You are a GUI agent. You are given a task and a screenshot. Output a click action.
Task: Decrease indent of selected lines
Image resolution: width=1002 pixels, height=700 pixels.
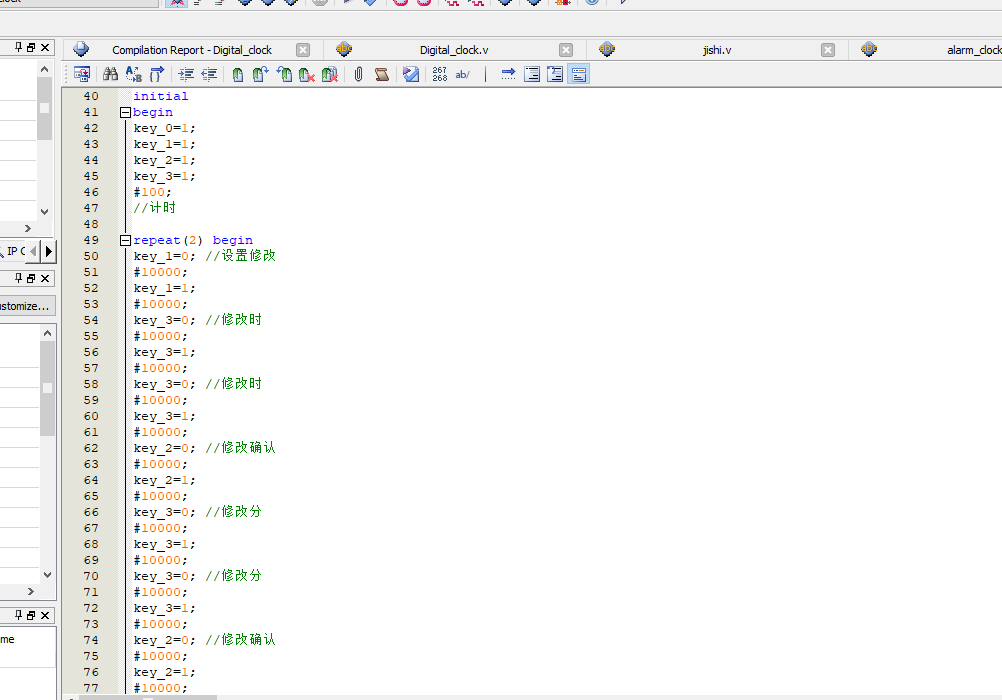coord(209,74)
